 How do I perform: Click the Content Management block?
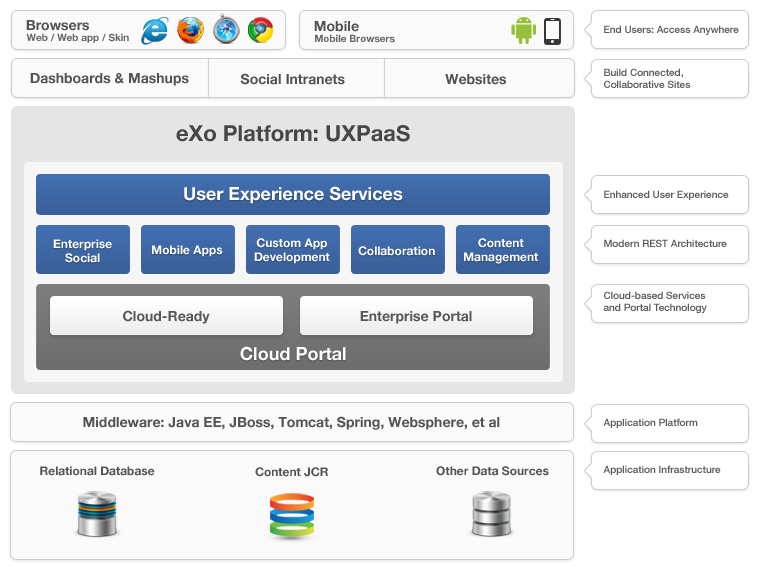point(503,250)
